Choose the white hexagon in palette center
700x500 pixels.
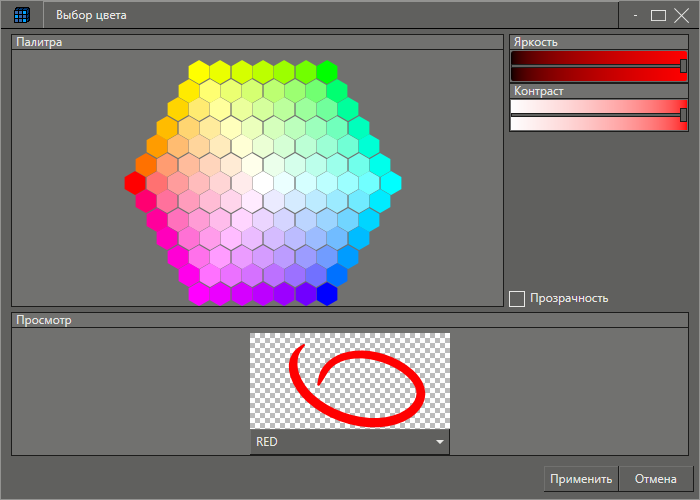coord(263,182)
